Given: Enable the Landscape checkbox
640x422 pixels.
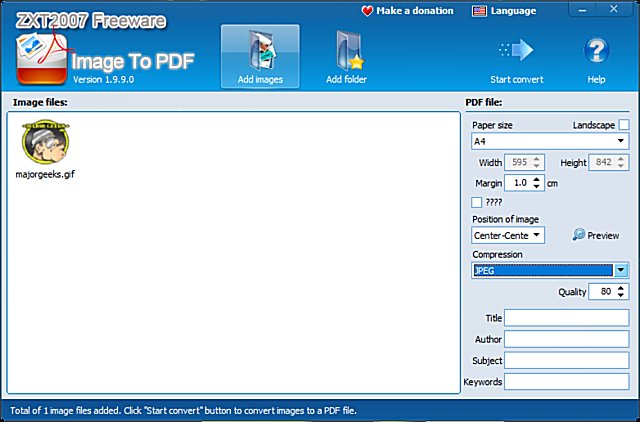Looking at the screenshot, I should coord(624,125).
